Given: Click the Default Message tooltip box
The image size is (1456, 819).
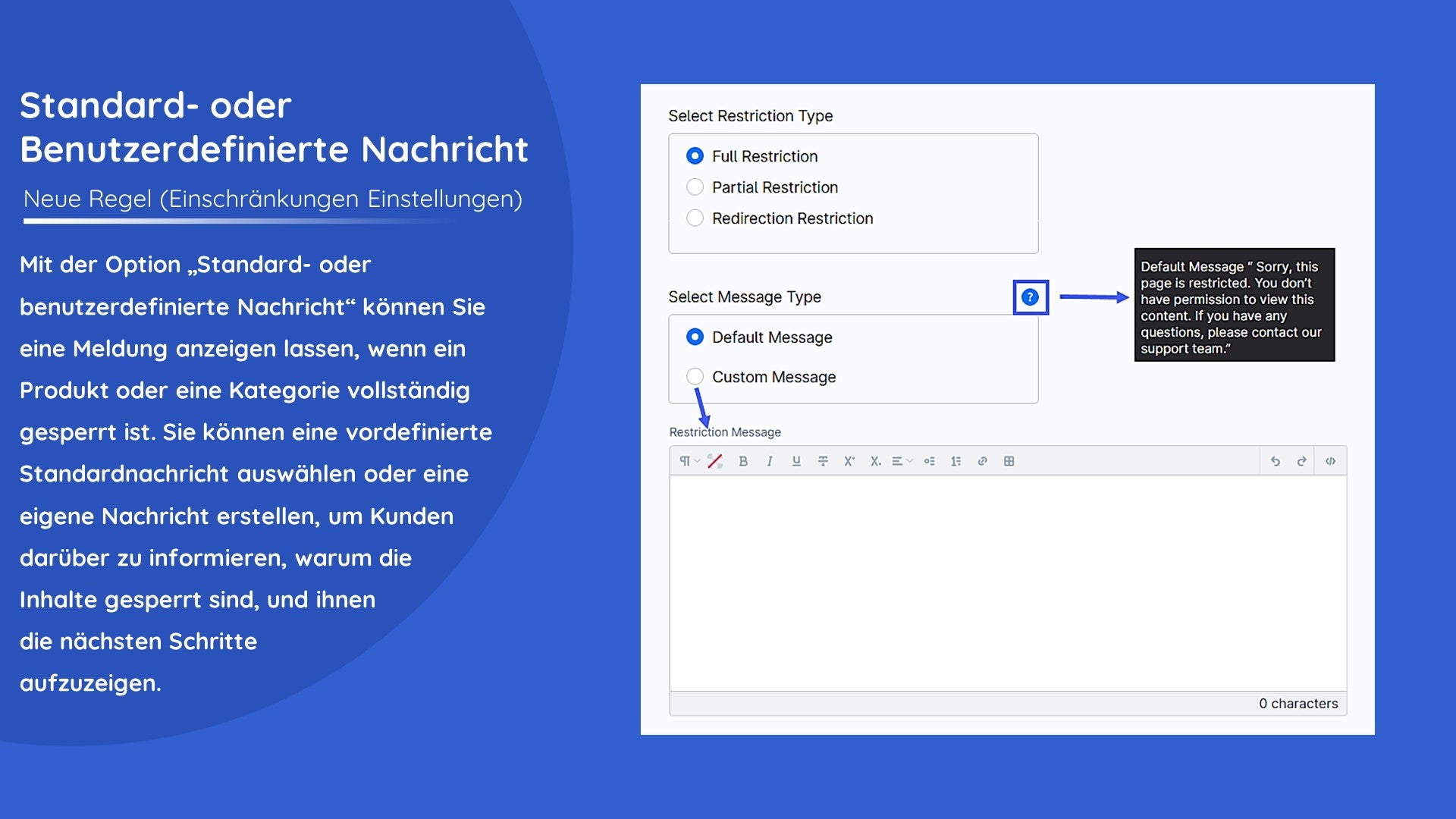Looking at the screenshot, I should click(1235, 305).
